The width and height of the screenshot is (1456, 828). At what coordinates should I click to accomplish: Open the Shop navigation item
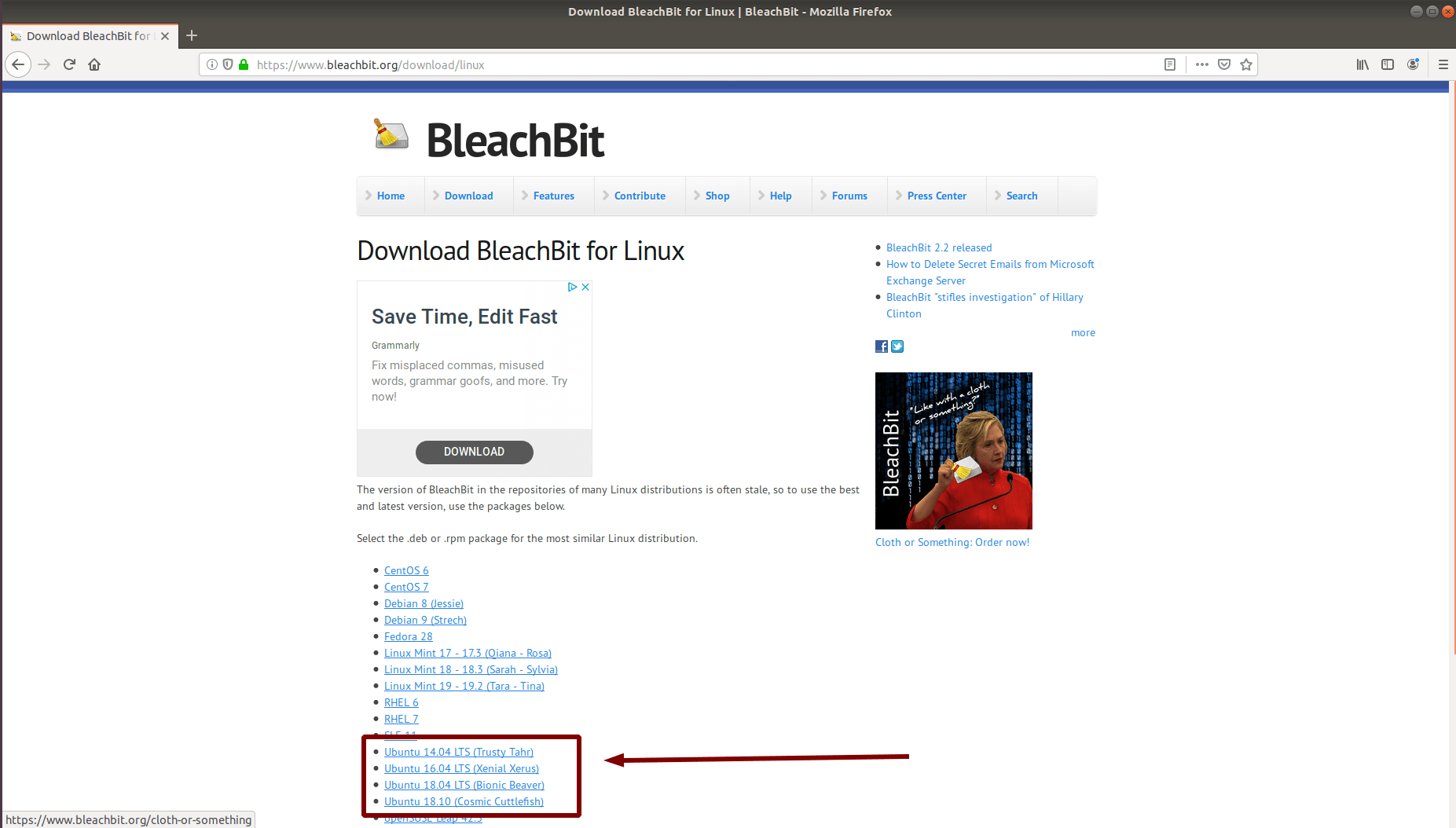[x=717, y=196]
